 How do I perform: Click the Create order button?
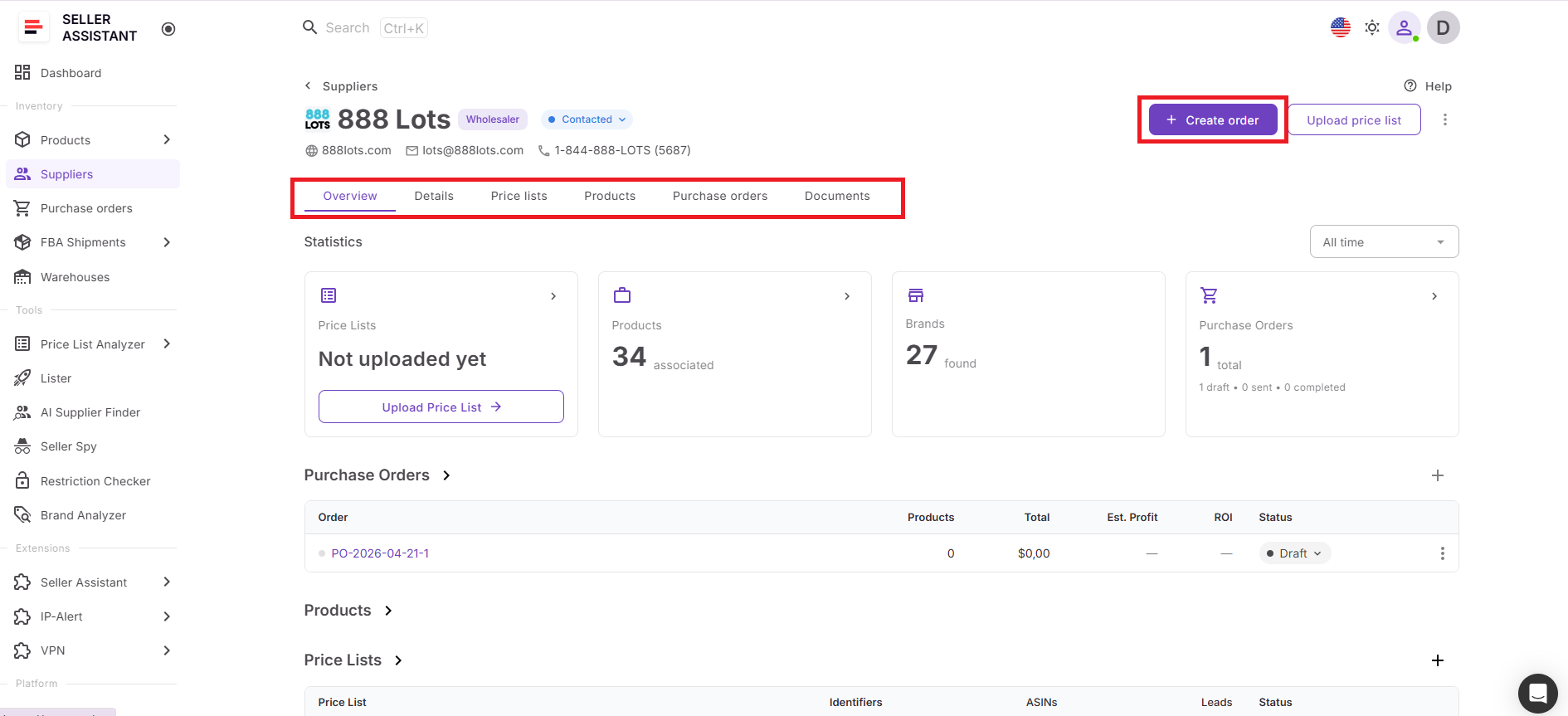[x=1213, y=120]
